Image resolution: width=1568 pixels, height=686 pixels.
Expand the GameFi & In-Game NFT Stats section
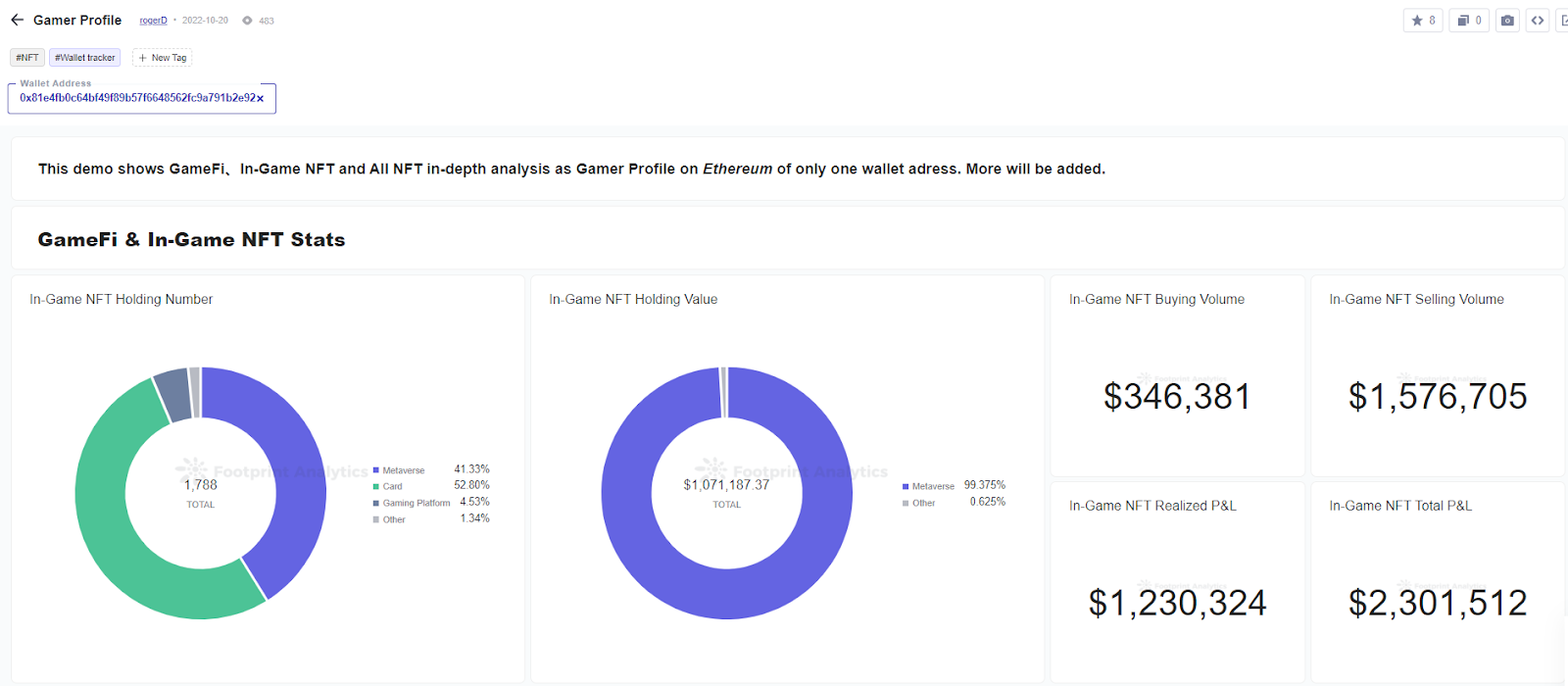click(191, 239)
